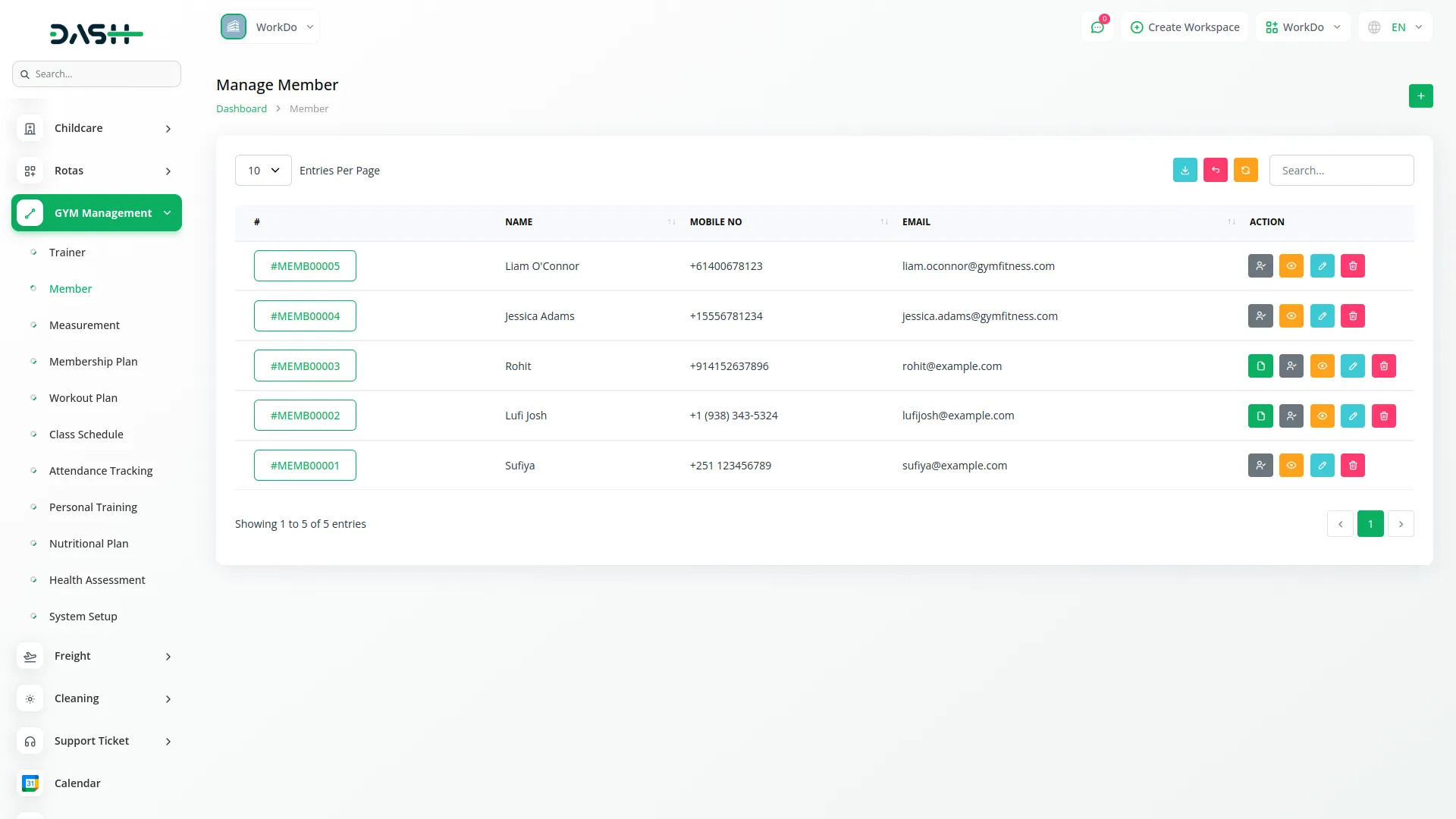This screenshot has height=819, width=1456.
Task: Edit Jessica Adams with pencil icon
Action: click(x=1322, y=316)
